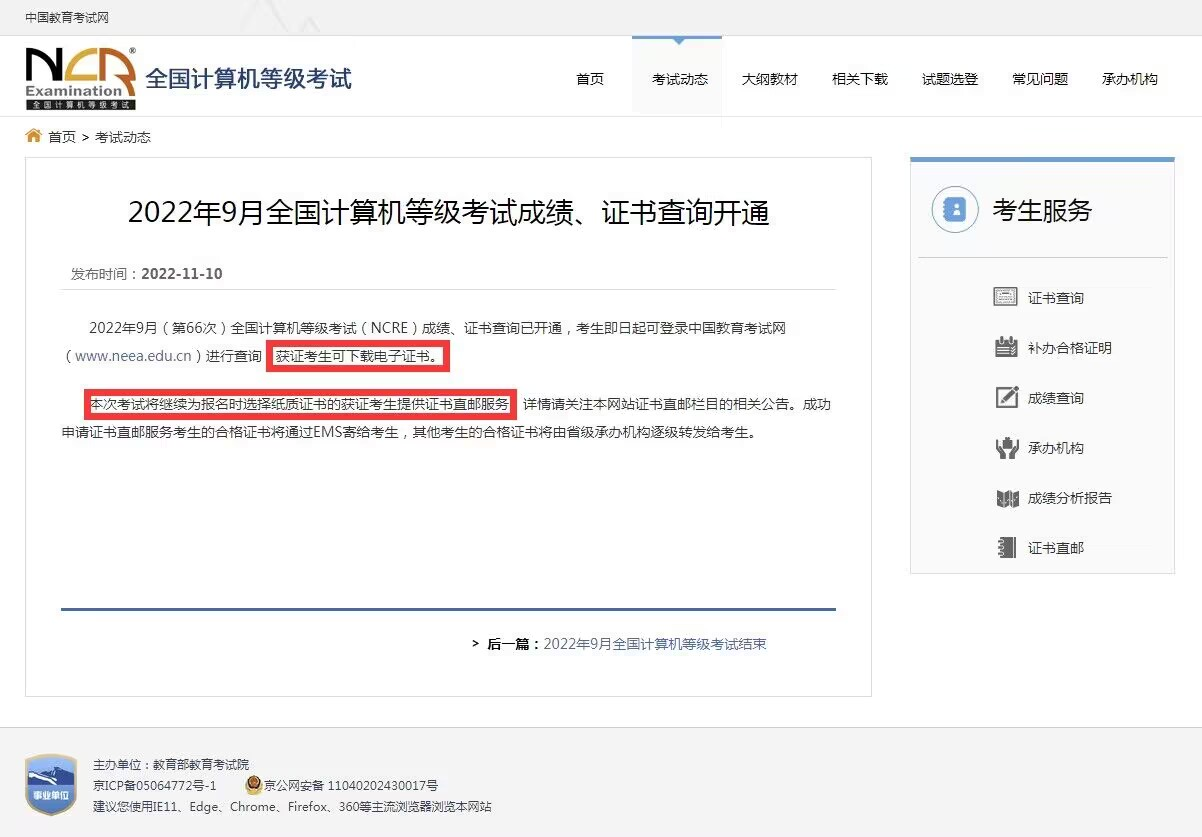This screenshot has width=1202, height=837.
Task: Open the 大纲教材 menu item
Action: 769,79
